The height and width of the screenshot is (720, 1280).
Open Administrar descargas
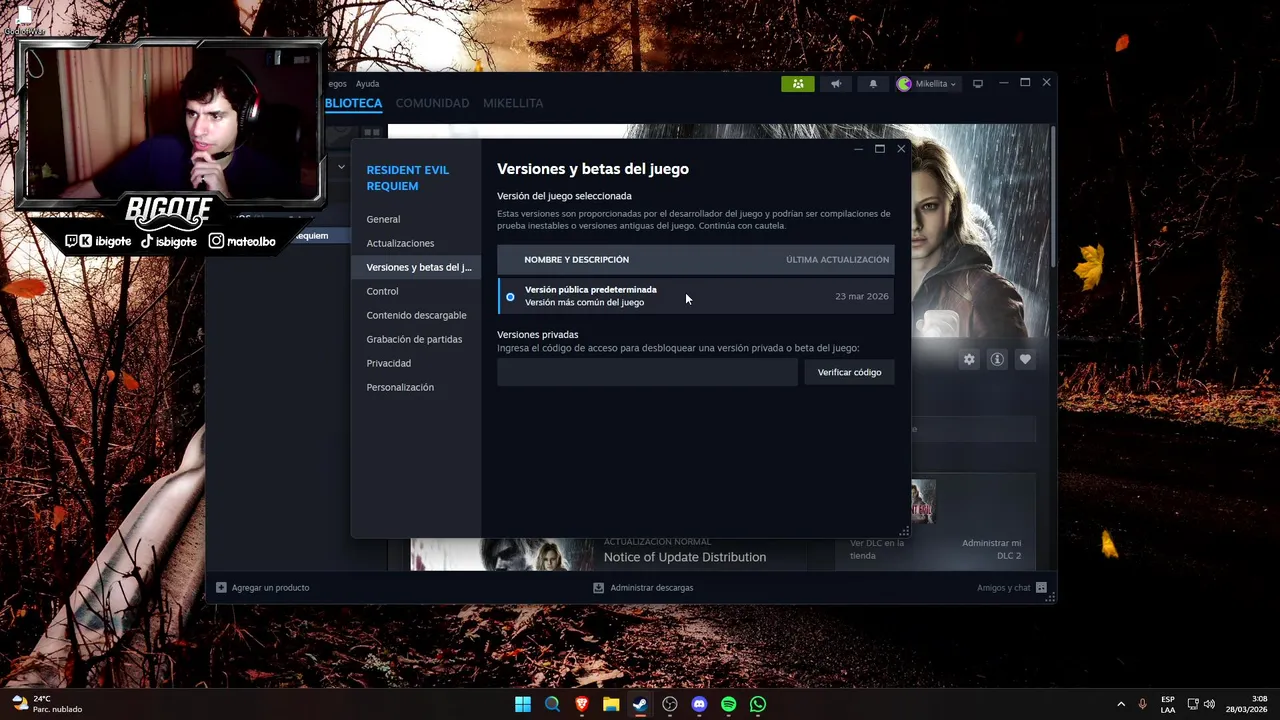coord(643,588)
